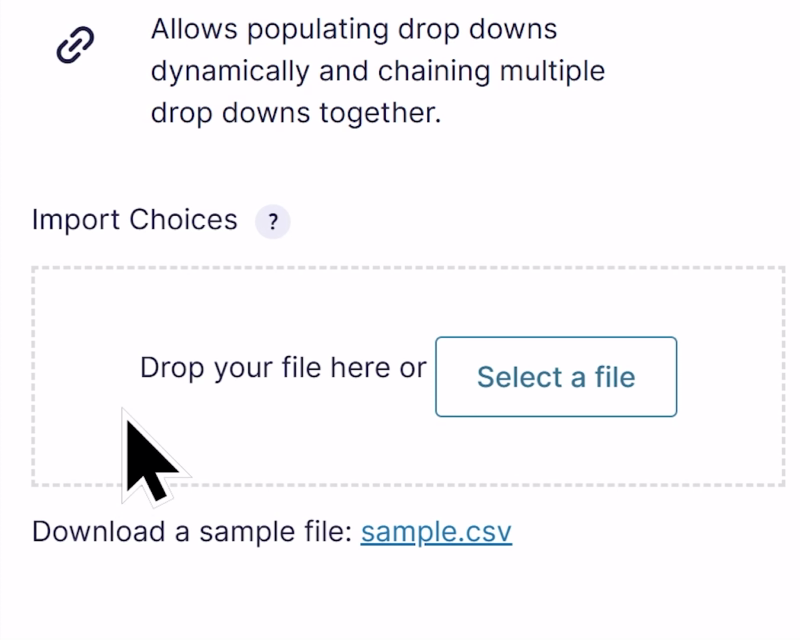The width and height of the screenshot is (800, 640).
Task: Click the words 'chaining multiple' in the description
Action: click(x=474, y=71)
